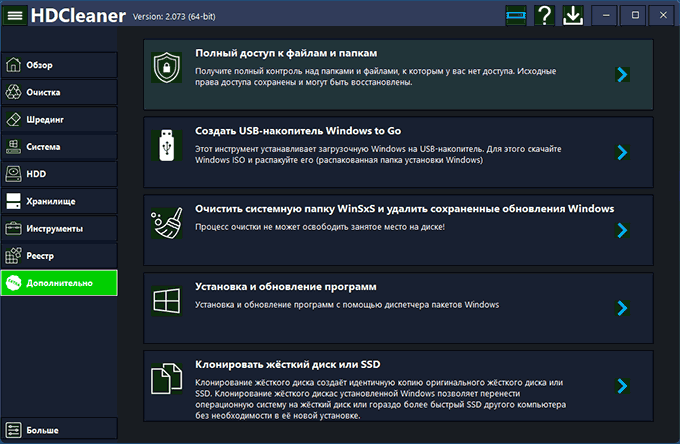The height and width of the screenshot is (444, 680).
Task: Click the download update icon in title bar
Action: pyautogui.click(x=573, y=15)
